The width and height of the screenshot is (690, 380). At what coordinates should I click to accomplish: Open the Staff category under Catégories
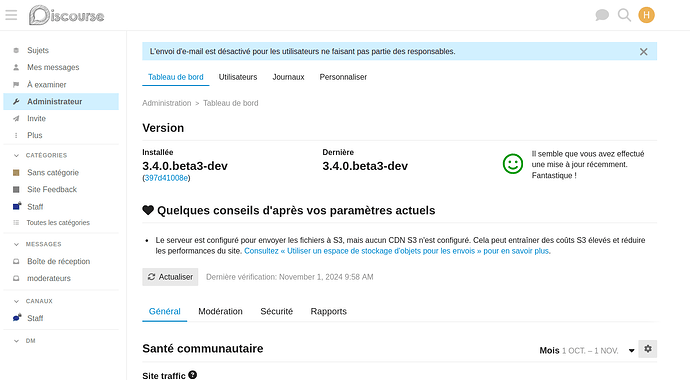tap(61, 207)
